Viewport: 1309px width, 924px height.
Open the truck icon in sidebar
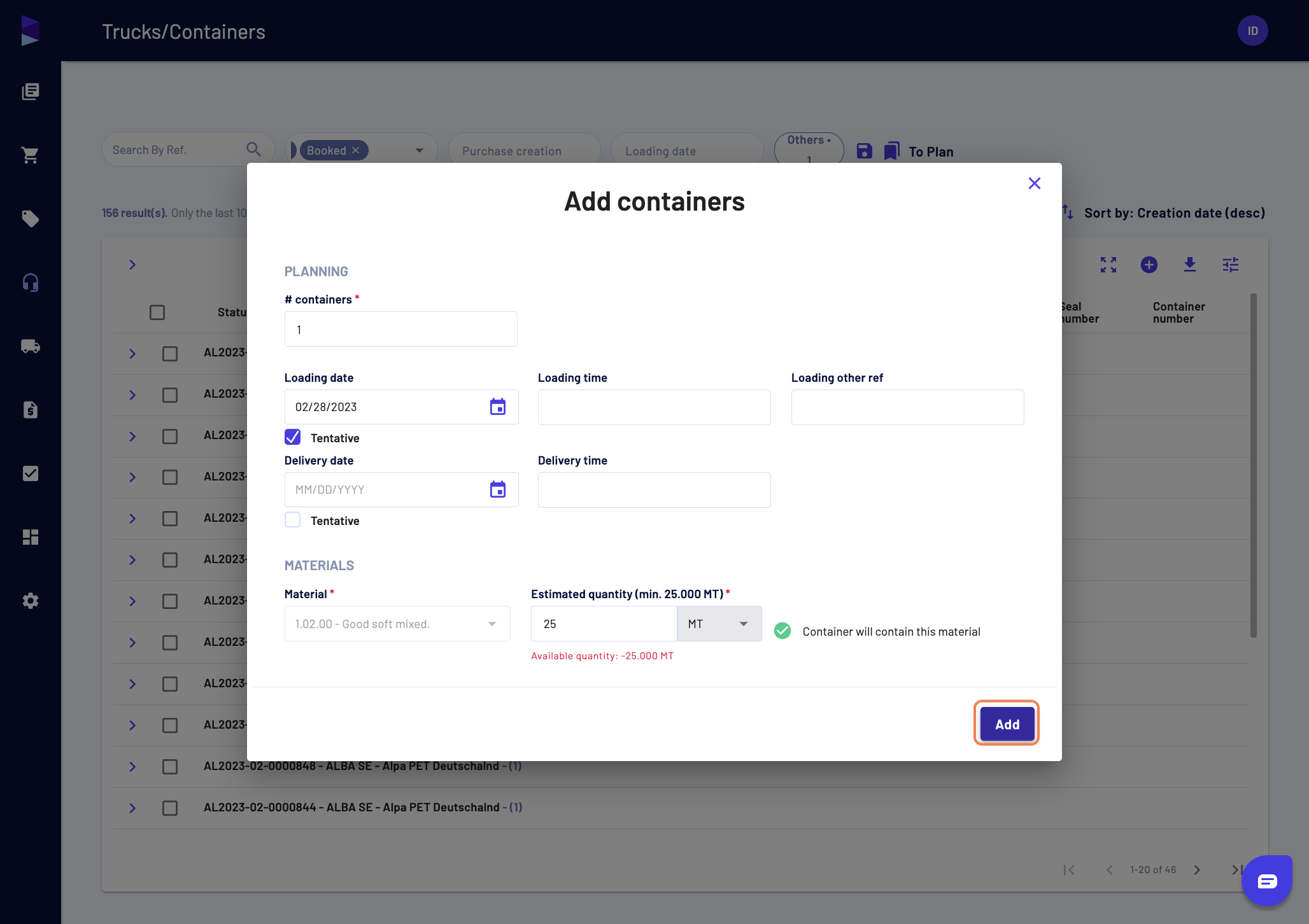[31, 346]
